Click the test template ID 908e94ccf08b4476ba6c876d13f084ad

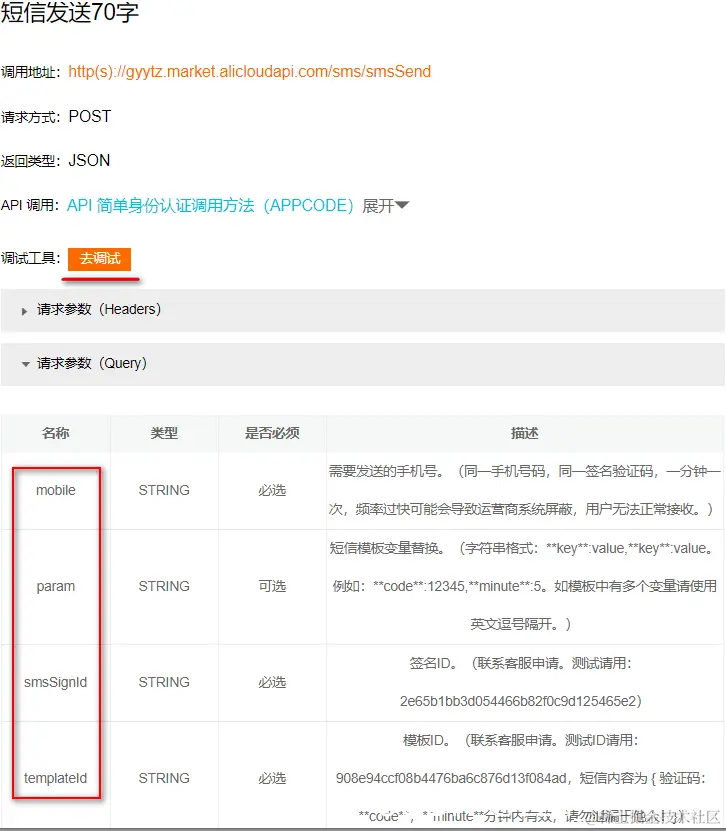451,778
